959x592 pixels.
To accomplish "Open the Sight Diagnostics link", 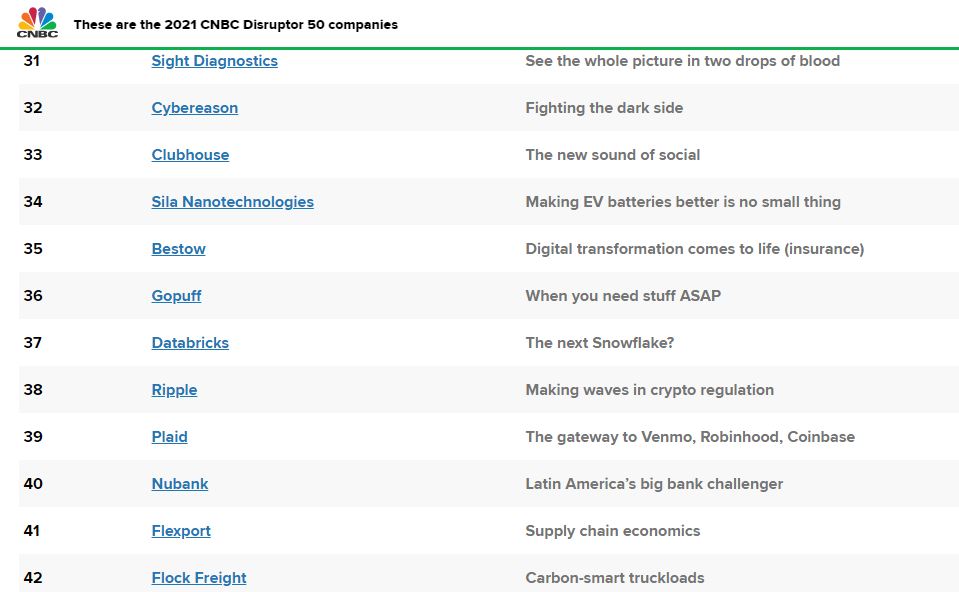I will click(x=215, y=61).
